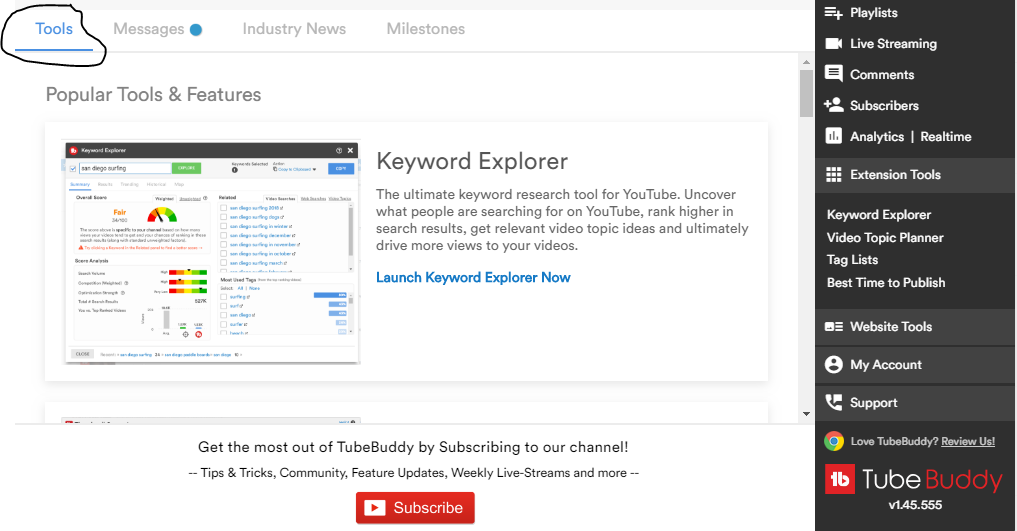Open Analytics in the sidebar
1017x531 pixels.
pyautogui.click(x=877, y=137)
